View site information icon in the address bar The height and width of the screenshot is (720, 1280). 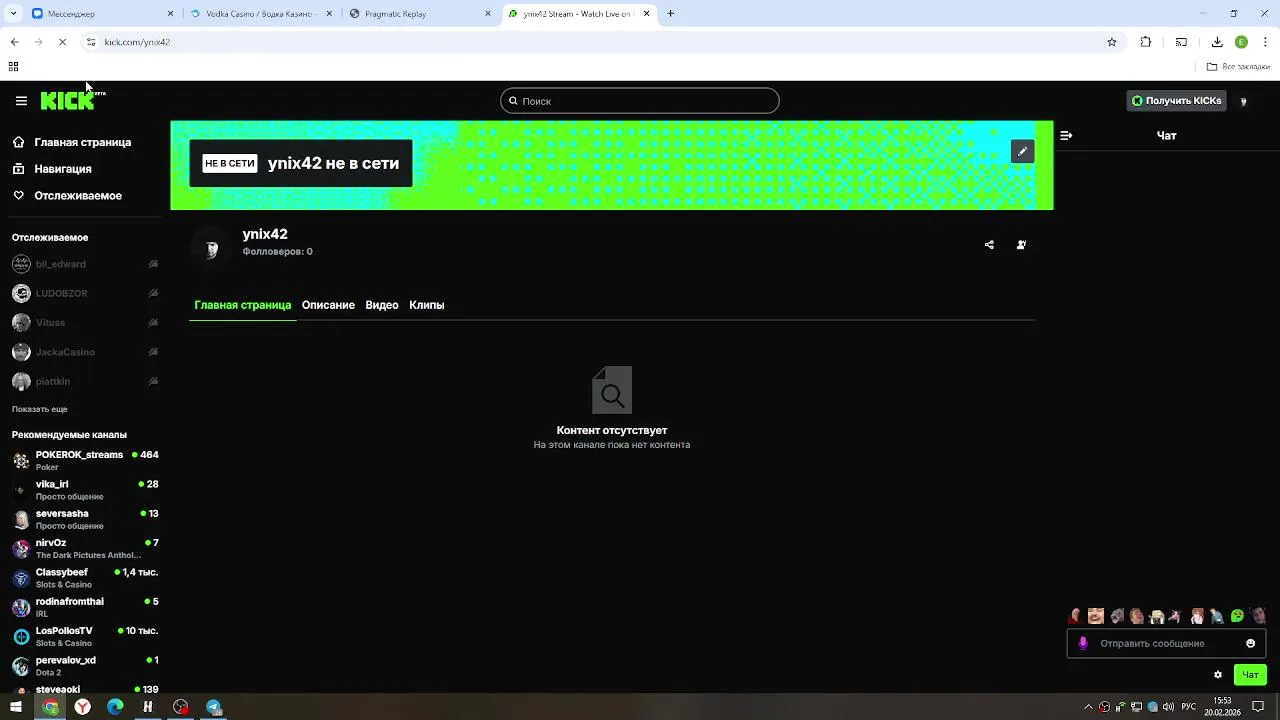pos(90,42)
